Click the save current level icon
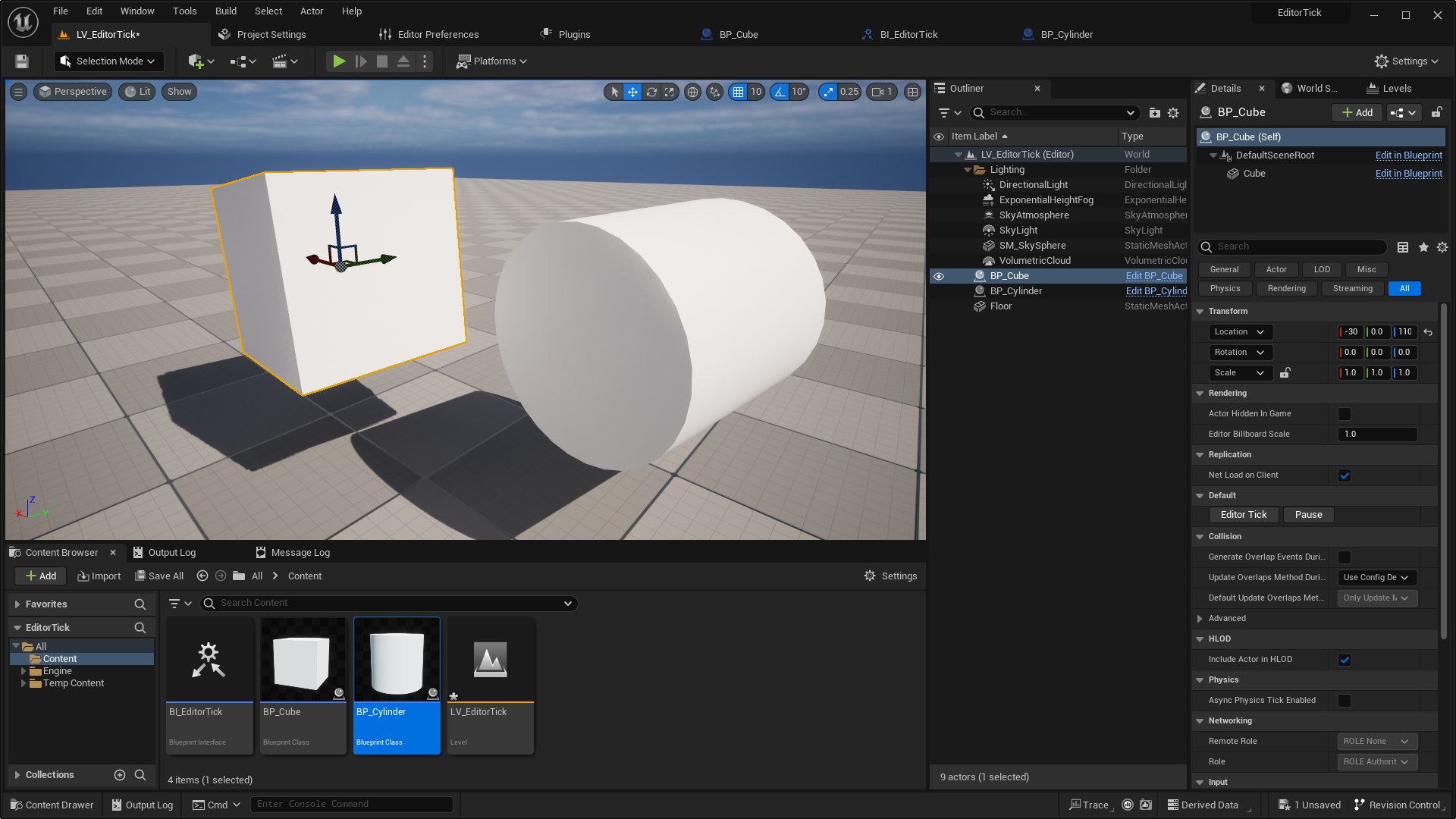This screenshot has width=1456, height=819. (22, 61)
